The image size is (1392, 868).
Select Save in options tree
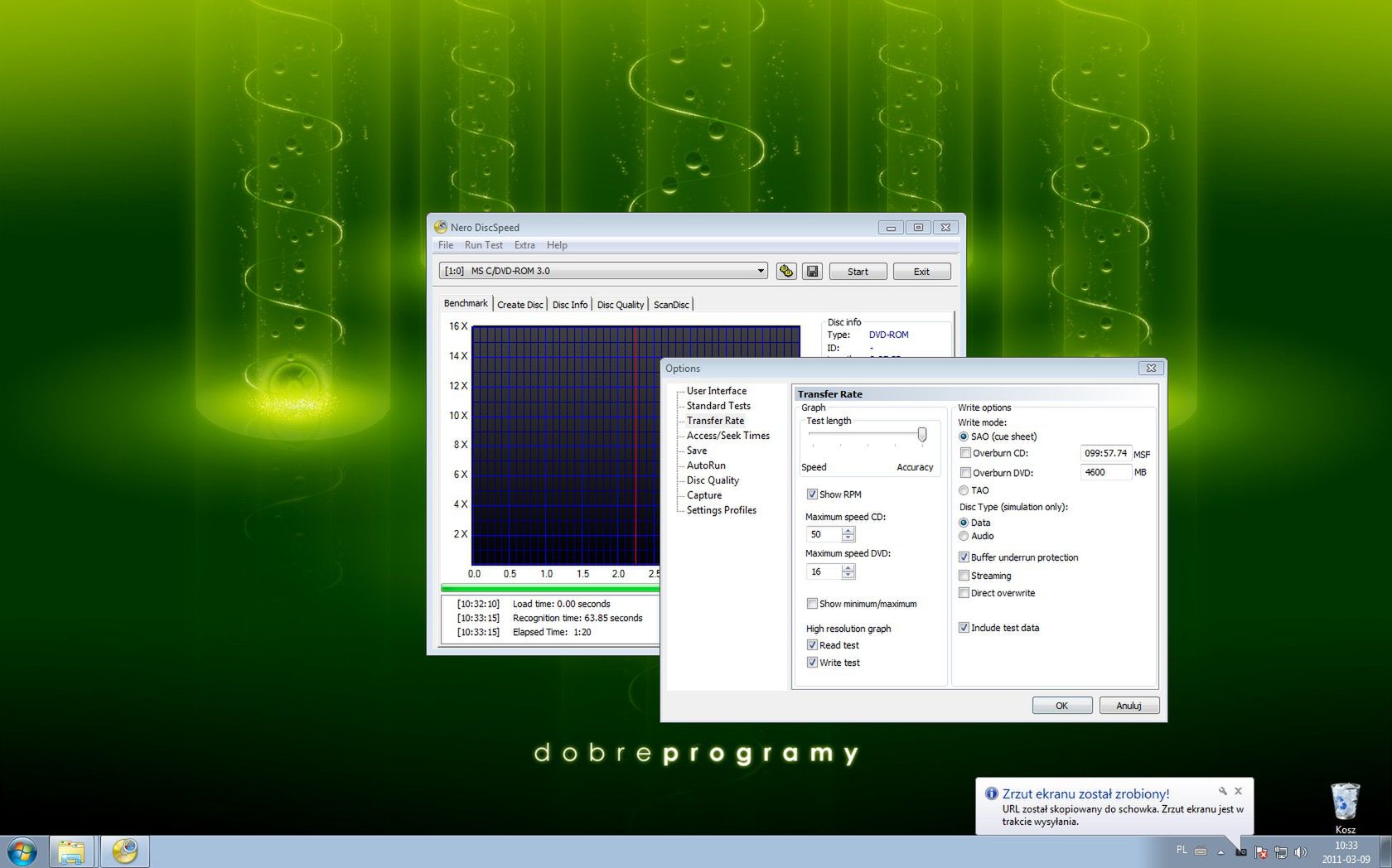[x=697, y=451]
